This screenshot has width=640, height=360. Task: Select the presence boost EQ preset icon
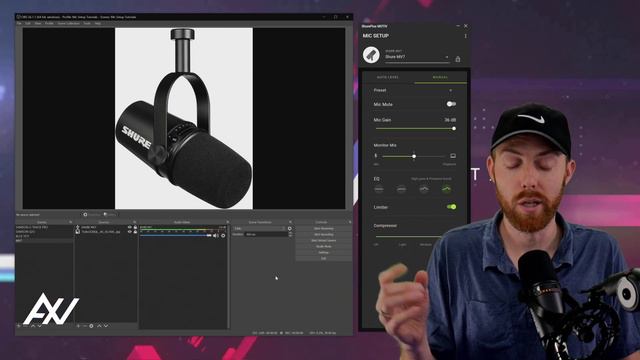[424, 189]
